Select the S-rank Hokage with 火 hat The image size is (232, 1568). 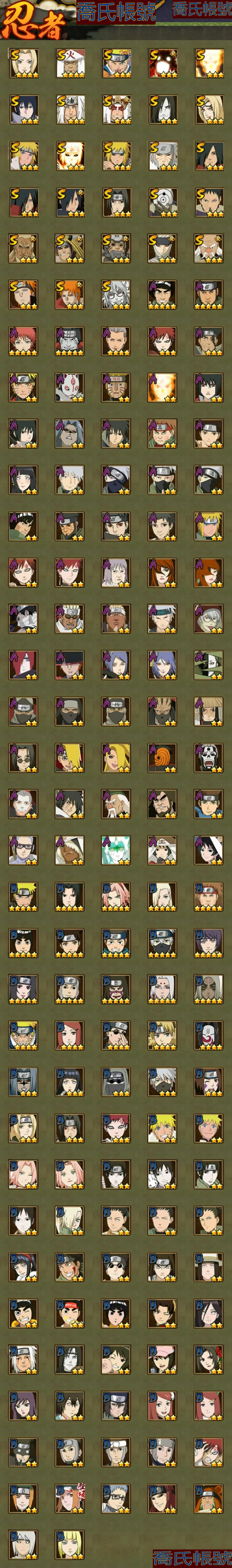[70, 63]
